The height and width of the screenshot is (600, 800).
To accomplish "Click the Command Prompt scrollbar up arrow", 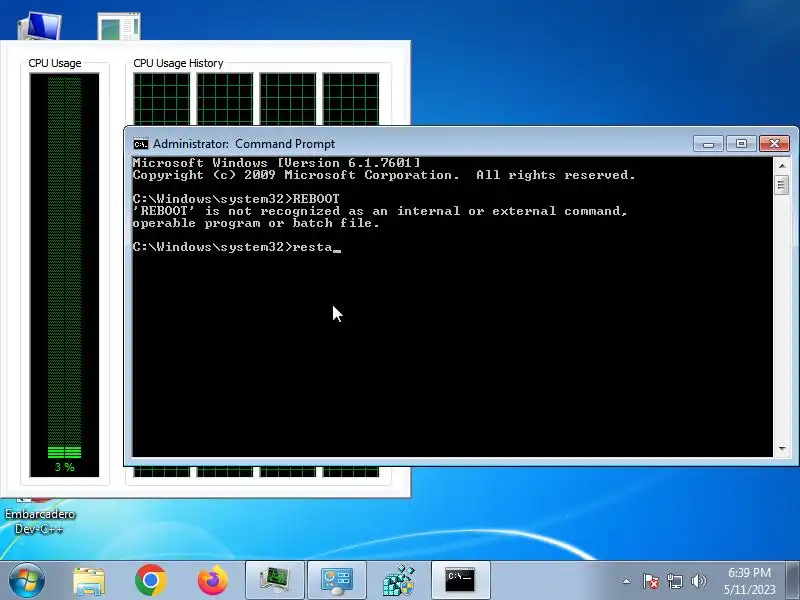I will click(782, 166).
